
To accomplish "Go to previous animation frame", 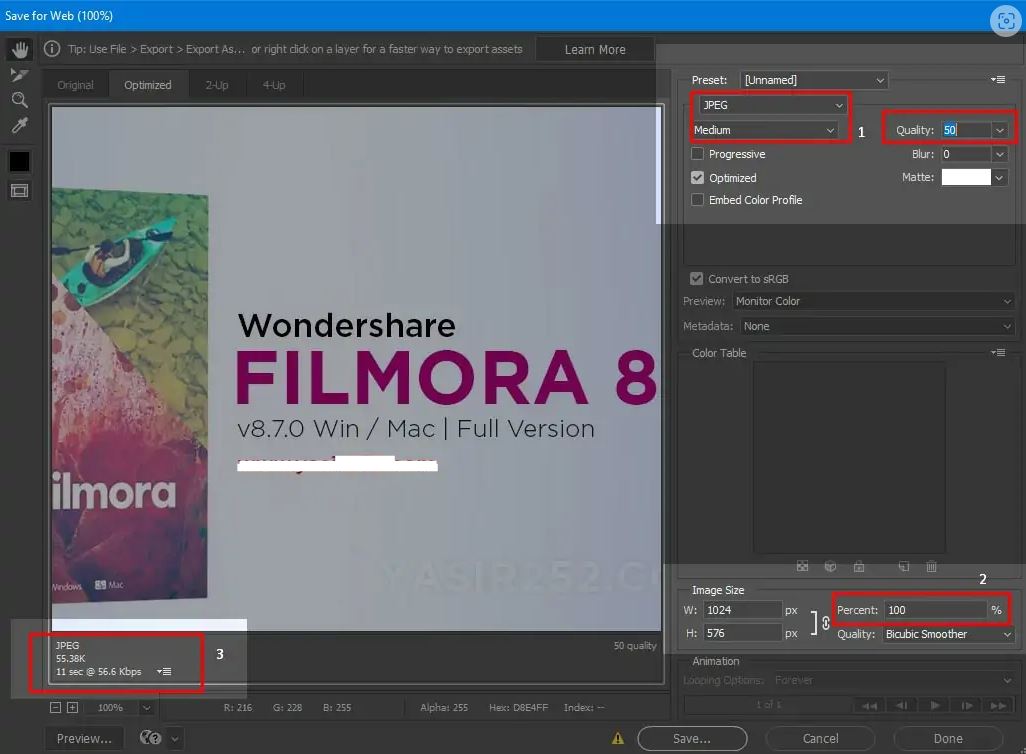I will [902, 706].
